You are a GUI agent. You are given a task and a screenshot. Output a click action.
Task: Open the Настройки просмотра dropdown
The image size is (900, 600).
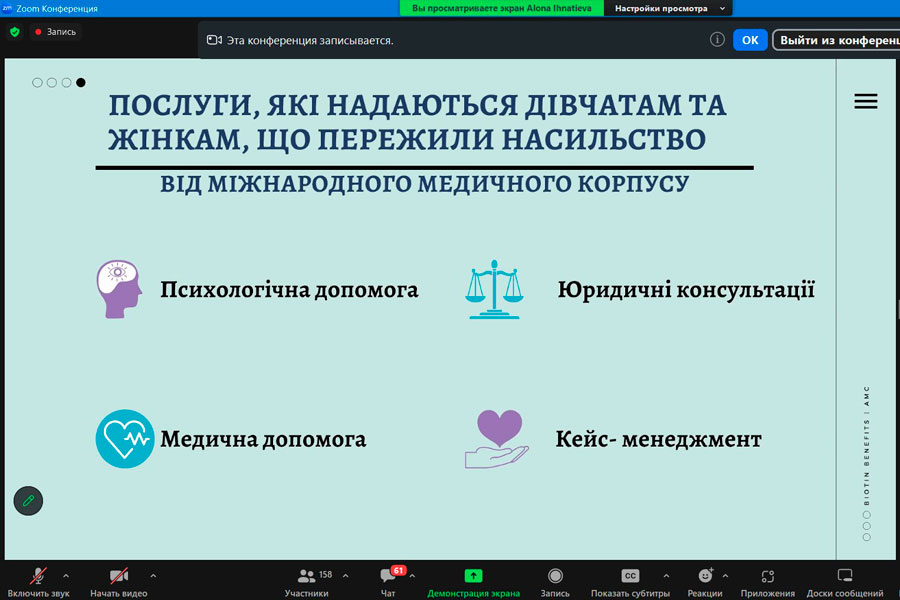(x=669, y=8)
